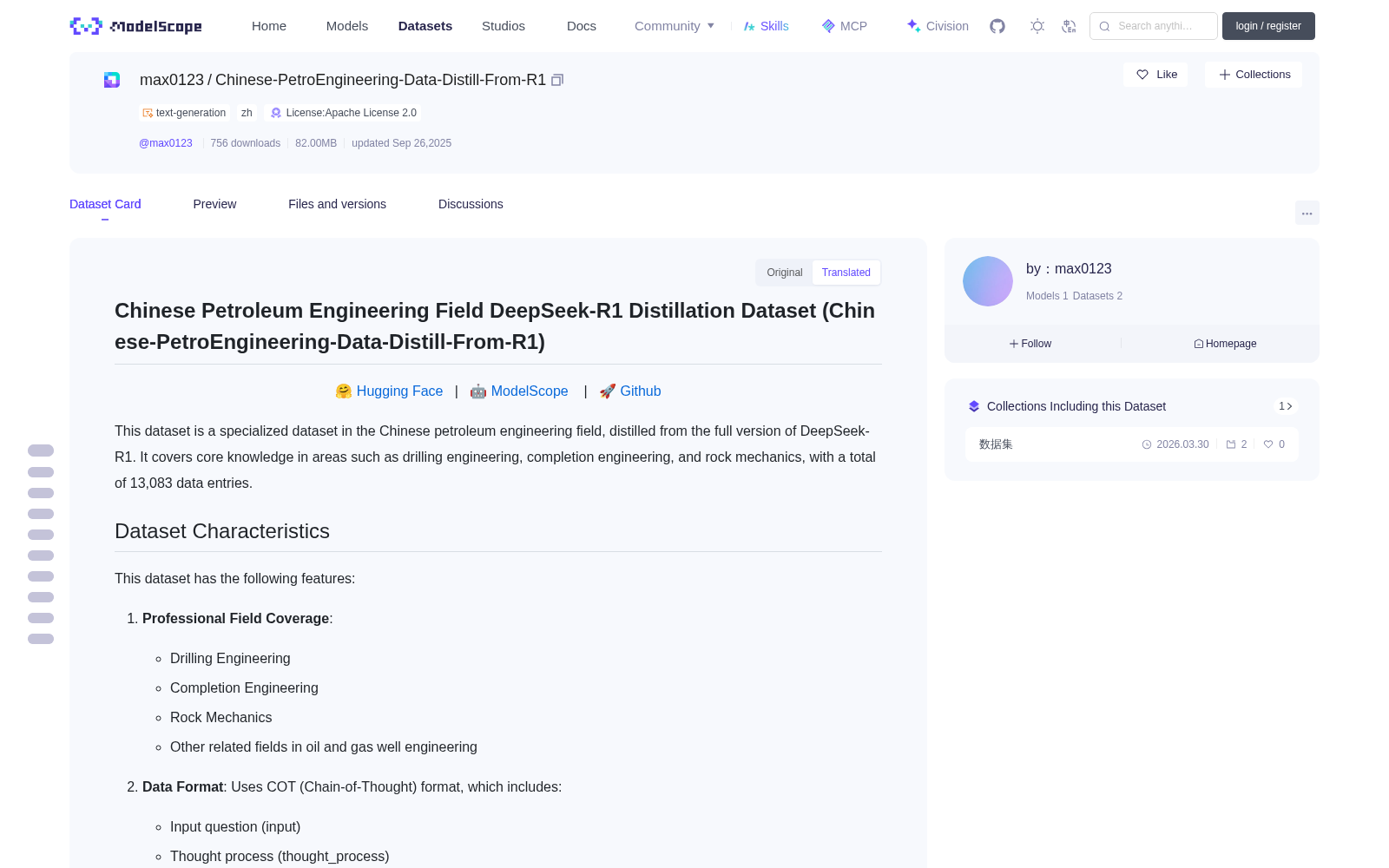Open Models in navigation
The width and height of the screenshot is (1389, 868).
tap(347, 26)
